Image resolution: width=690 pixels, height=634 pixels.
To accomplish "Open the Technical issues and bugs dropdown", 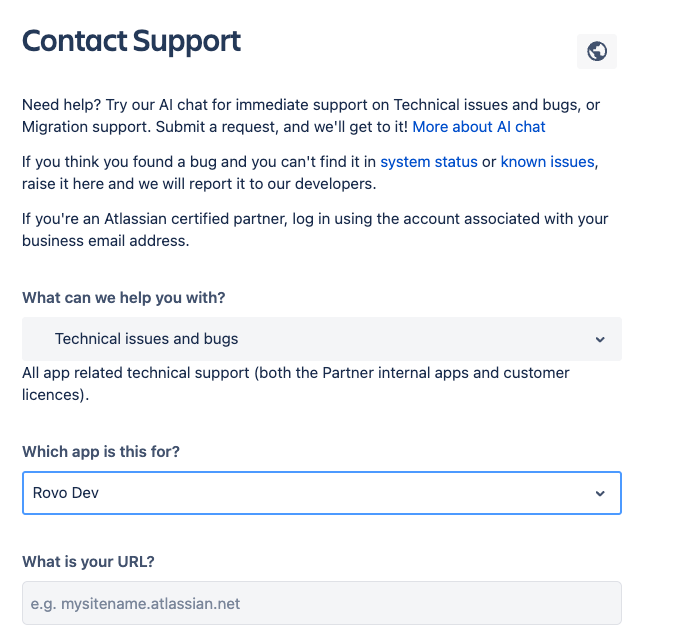I will point(320,339).
